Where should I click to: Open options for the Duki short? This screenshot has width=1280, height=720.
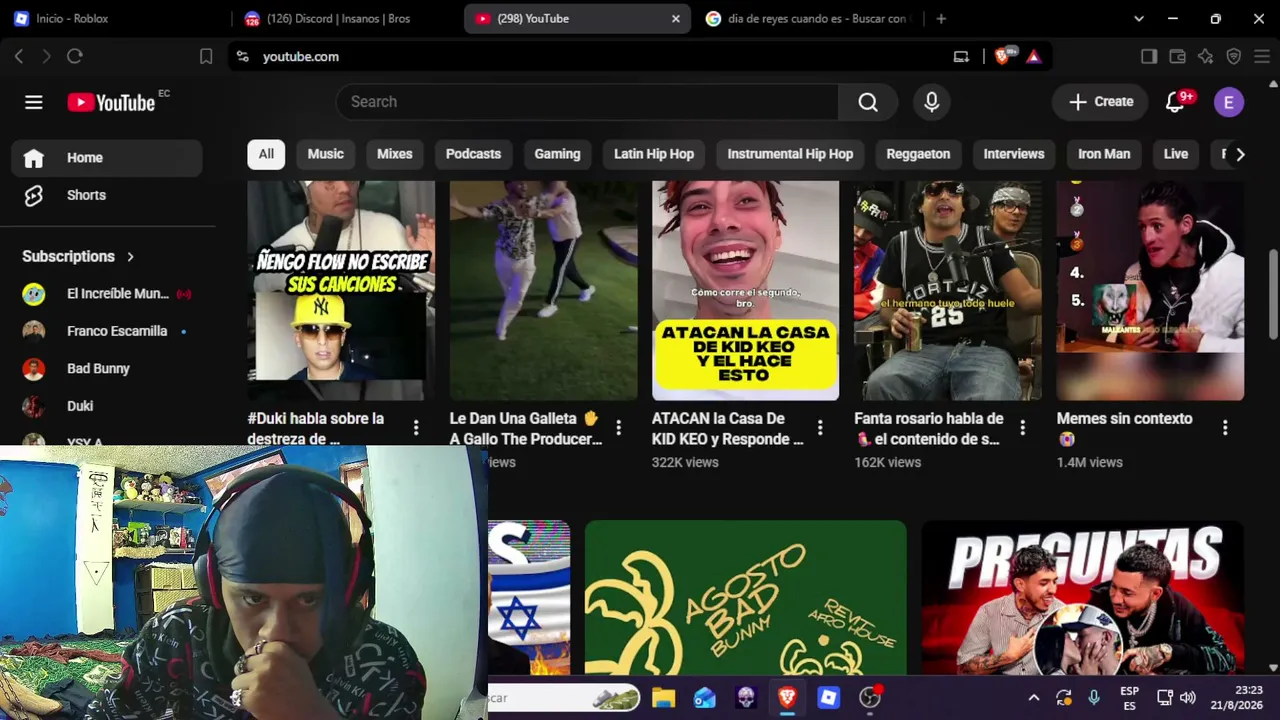(416, 428)
